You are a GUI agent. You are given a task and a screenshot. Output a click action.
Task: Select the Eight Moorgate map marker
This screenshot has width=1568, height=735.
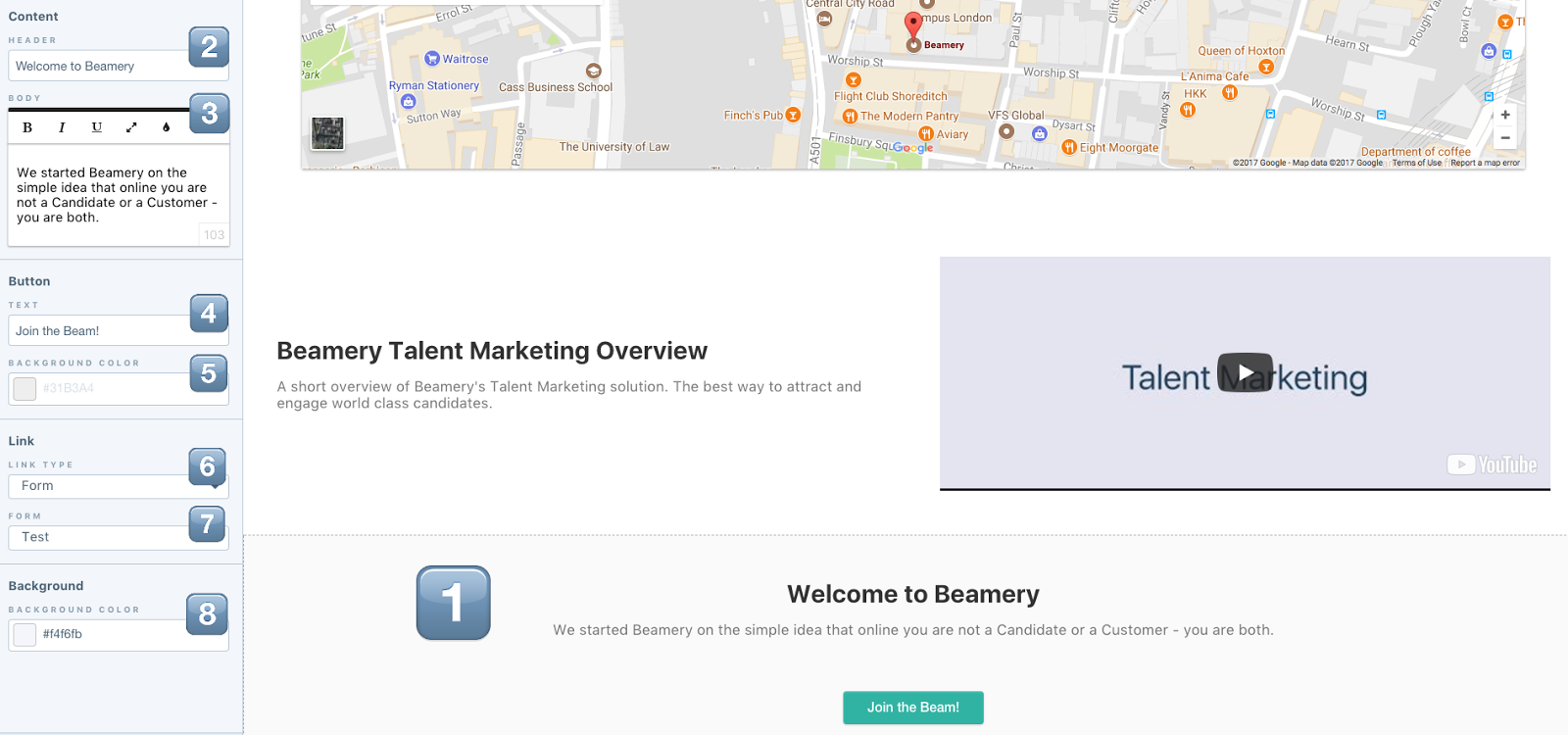coord(1069,147)
